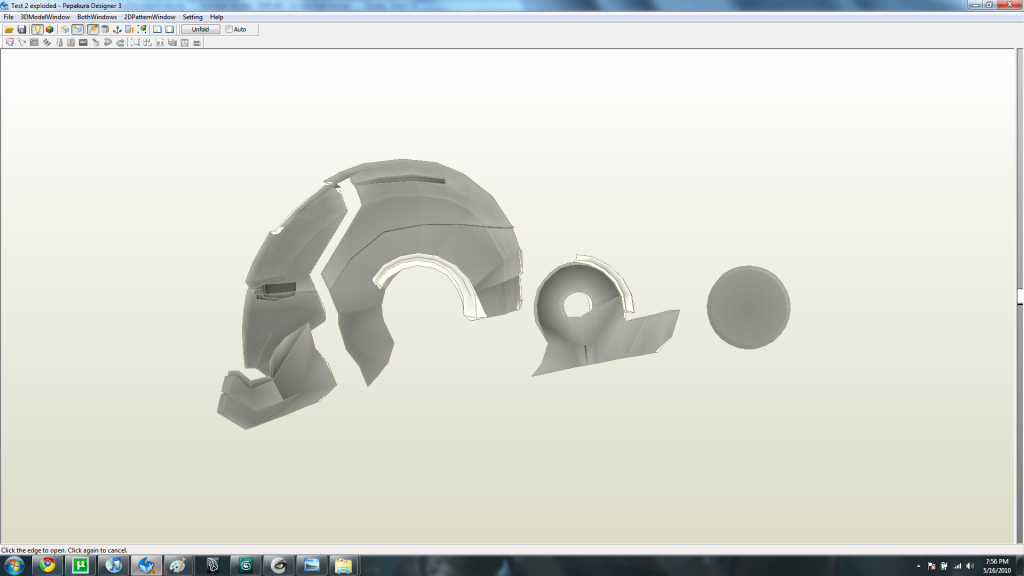Open the Help menu
The image size is (1024, 576).
(x=216, y=17)
